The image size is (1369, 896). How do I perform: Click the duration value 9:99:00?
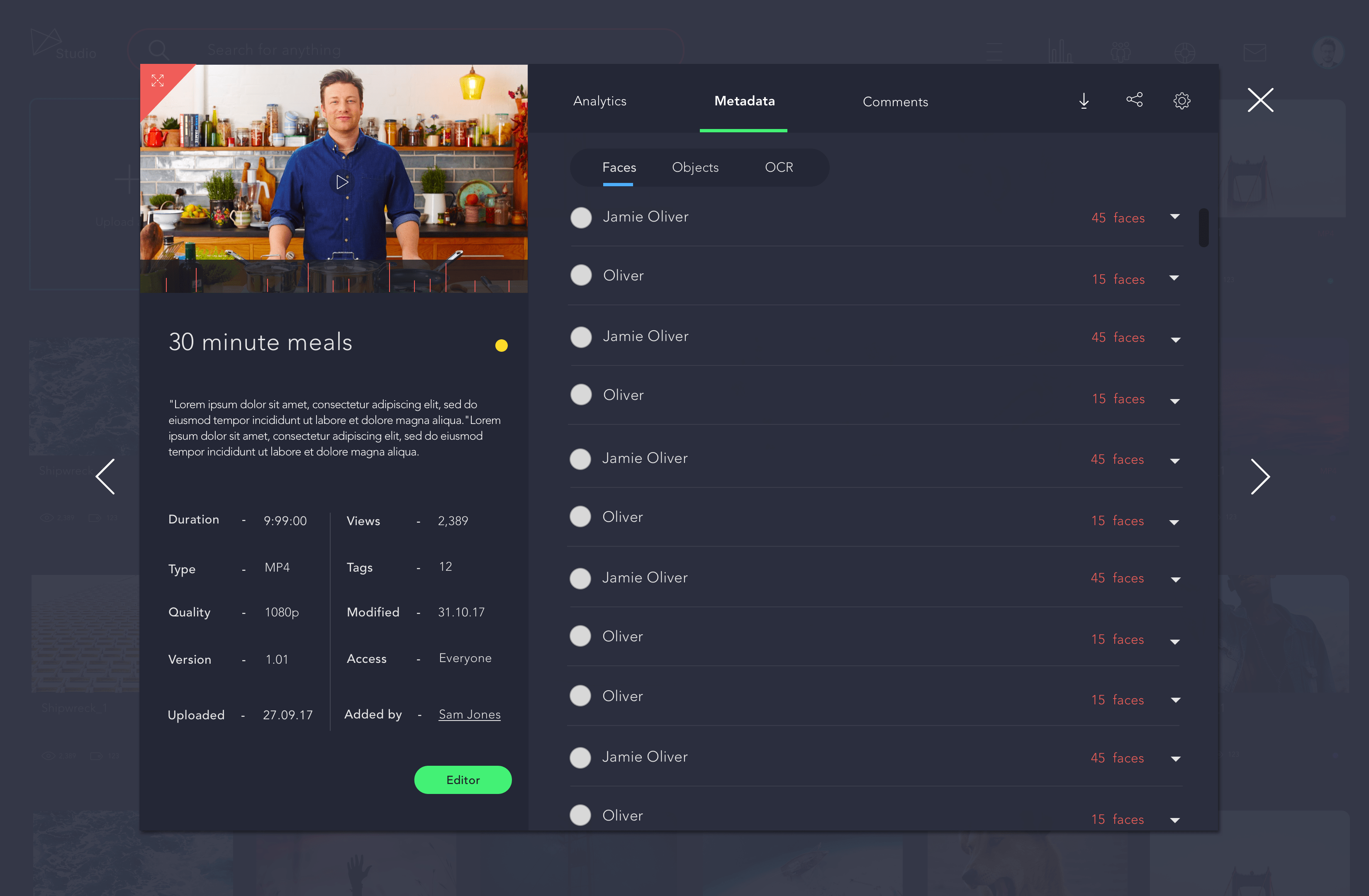click(285, 521)
